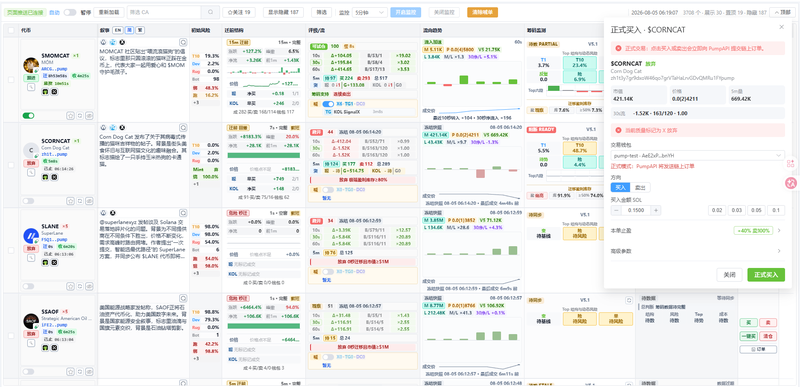Image resolution: width=800 pixels, height=387 pixels.
Task: Open the X icon link for $MOMCAT
Action: (55, 92)
